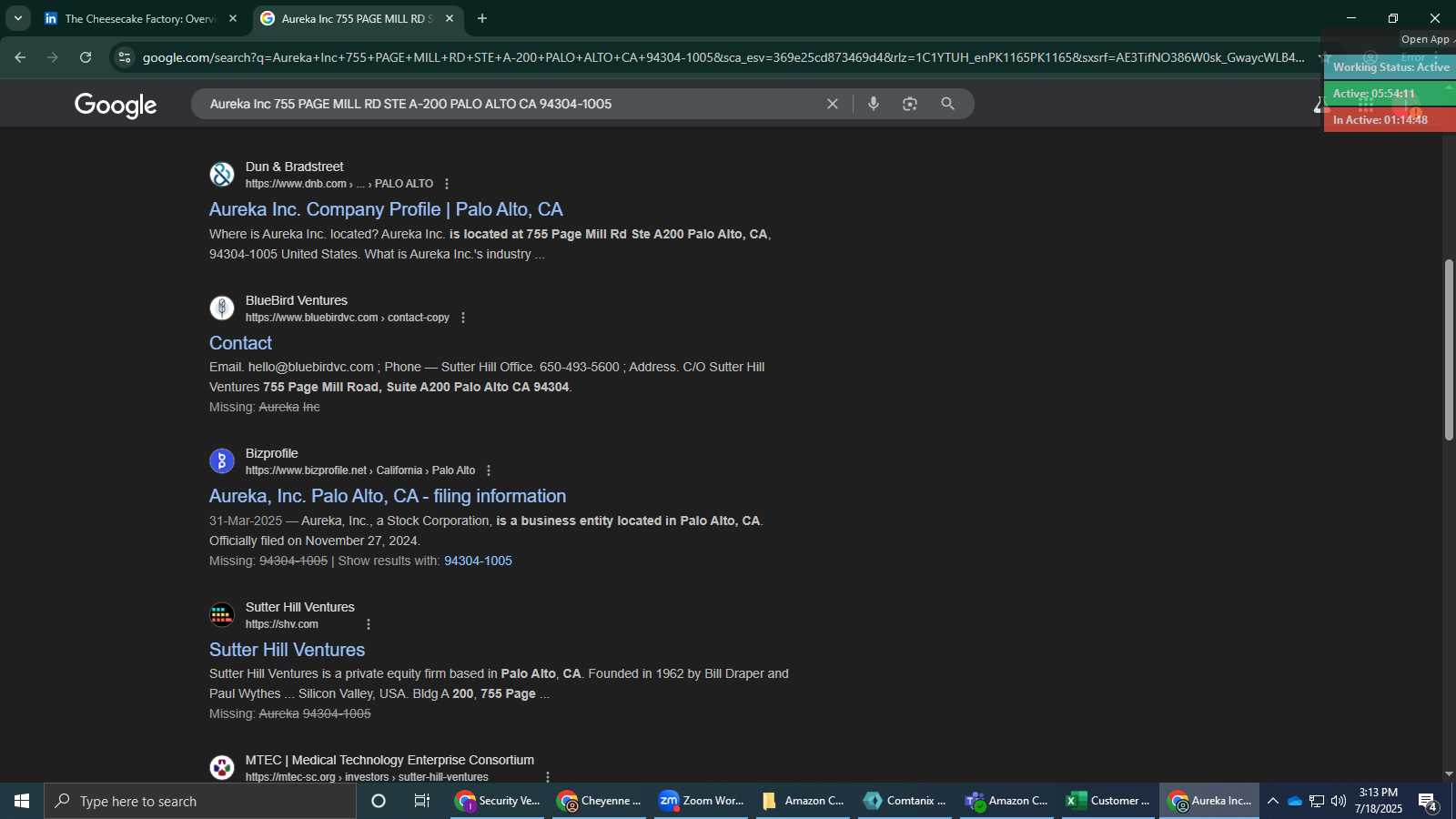This screenshot has width=1456, height=819.
Task: Switch to Security Ve... Chrome taskbar window
Action: (x=498, y=801)
